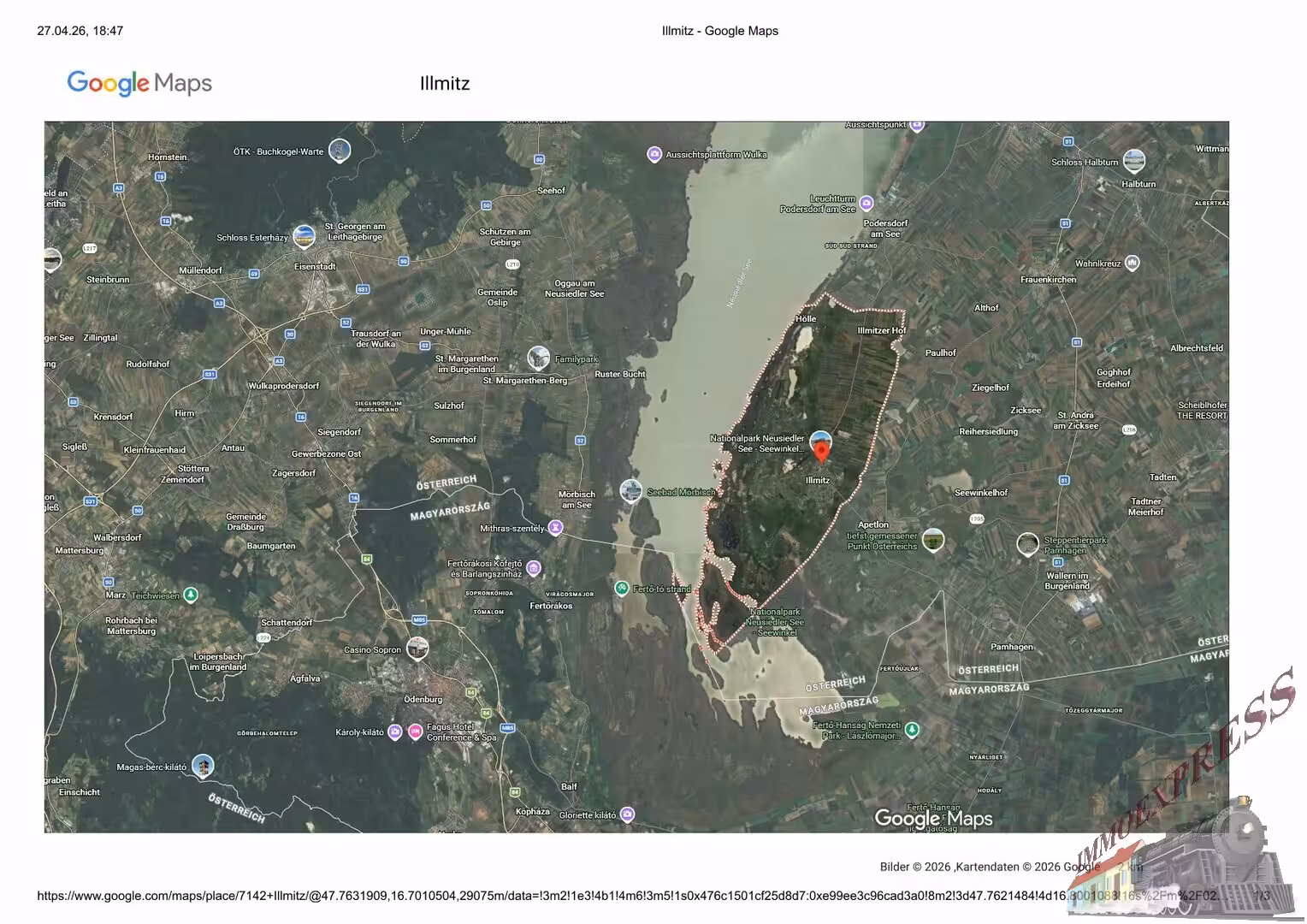Viewport: 1307px width, 924px height.
Task: Select the 'Wallern im Burgenland' label
Action: click(1067, 581)
